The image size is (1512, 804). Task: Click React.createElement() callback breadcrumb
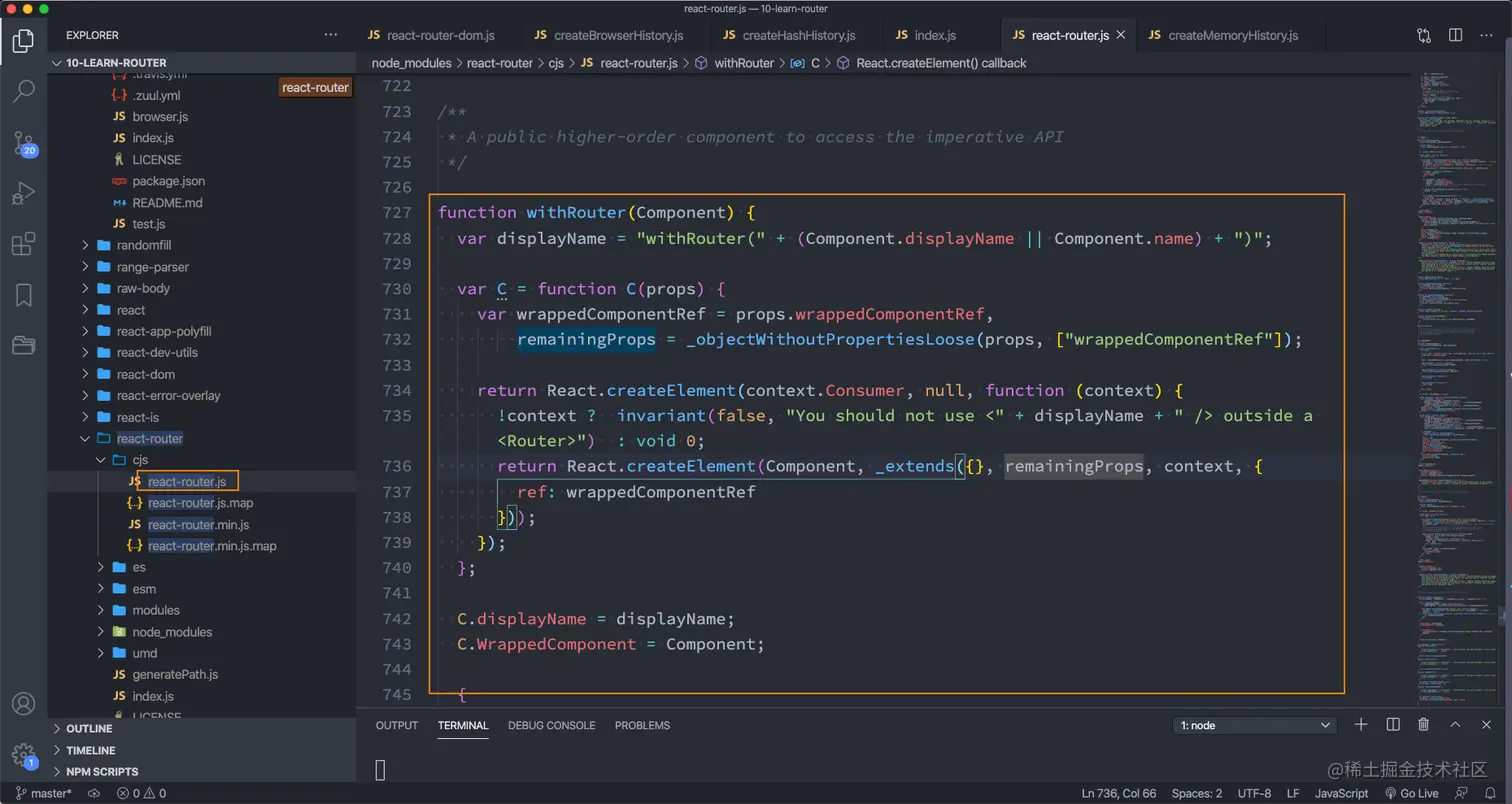pos(941,62)
